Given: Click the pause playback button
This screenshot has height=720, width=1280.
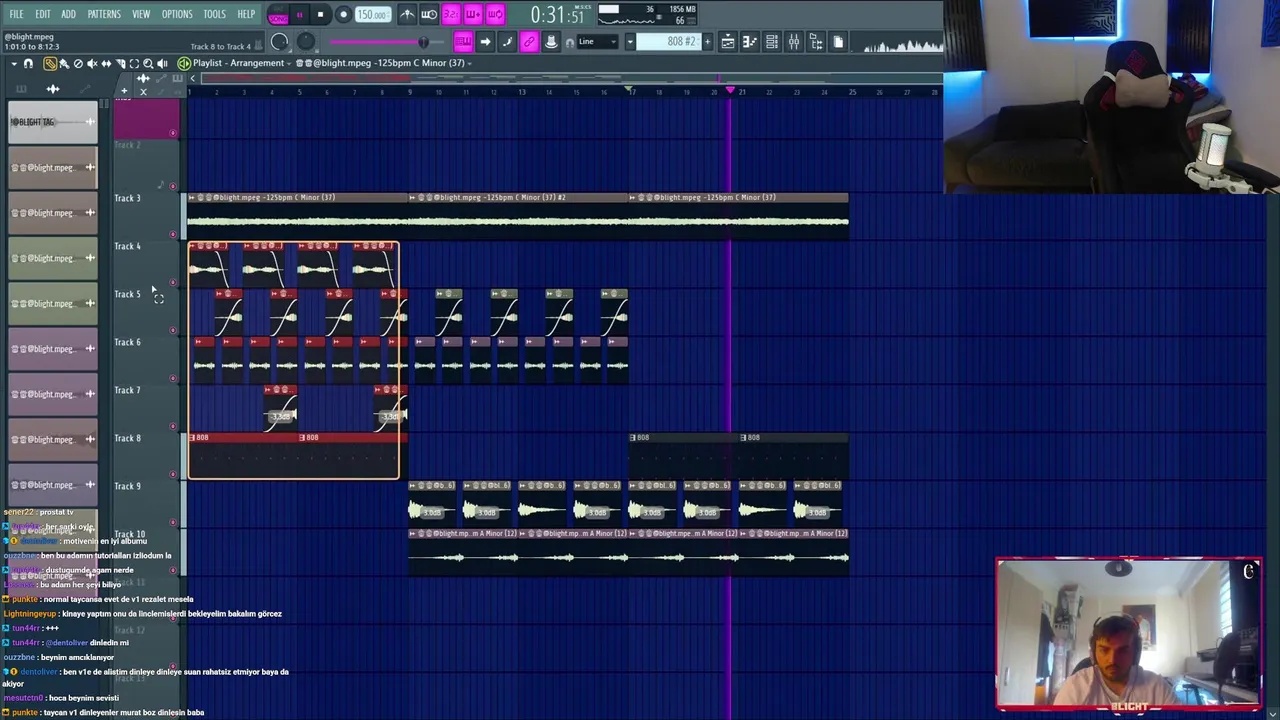Looking at the screenshot, I should pyautogui.click(x=299, y=15).
